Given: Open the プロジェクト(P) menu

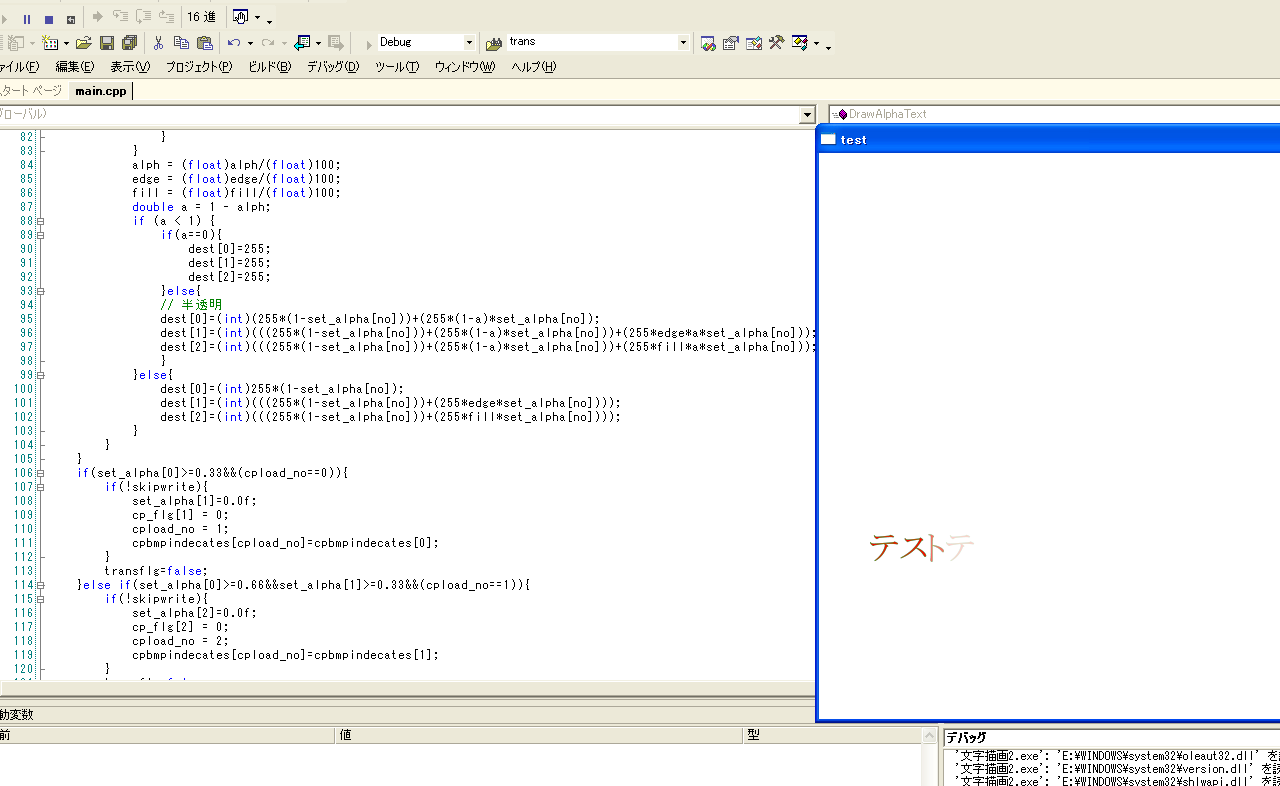Looking at the screenshot, I should [x=199, y=67].
